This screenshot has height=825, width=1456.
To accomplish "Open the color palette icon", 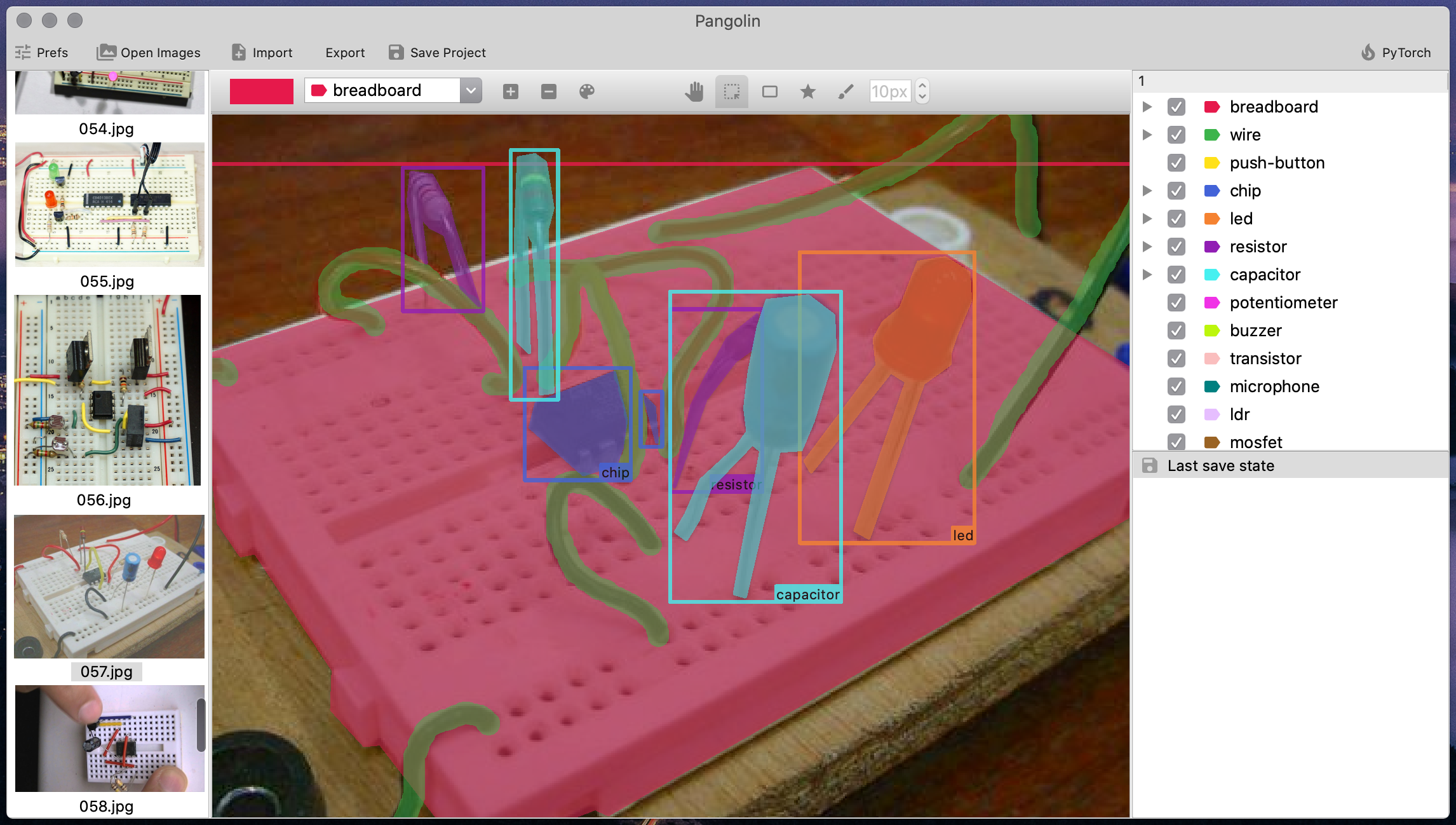I will point(587,92).
